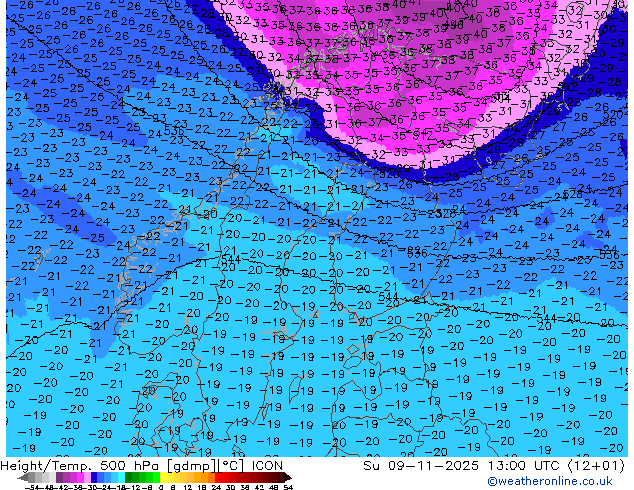This screenshot has width=634, height=490.
Task: Click the '512' contour label
Action: click(424, 135)
